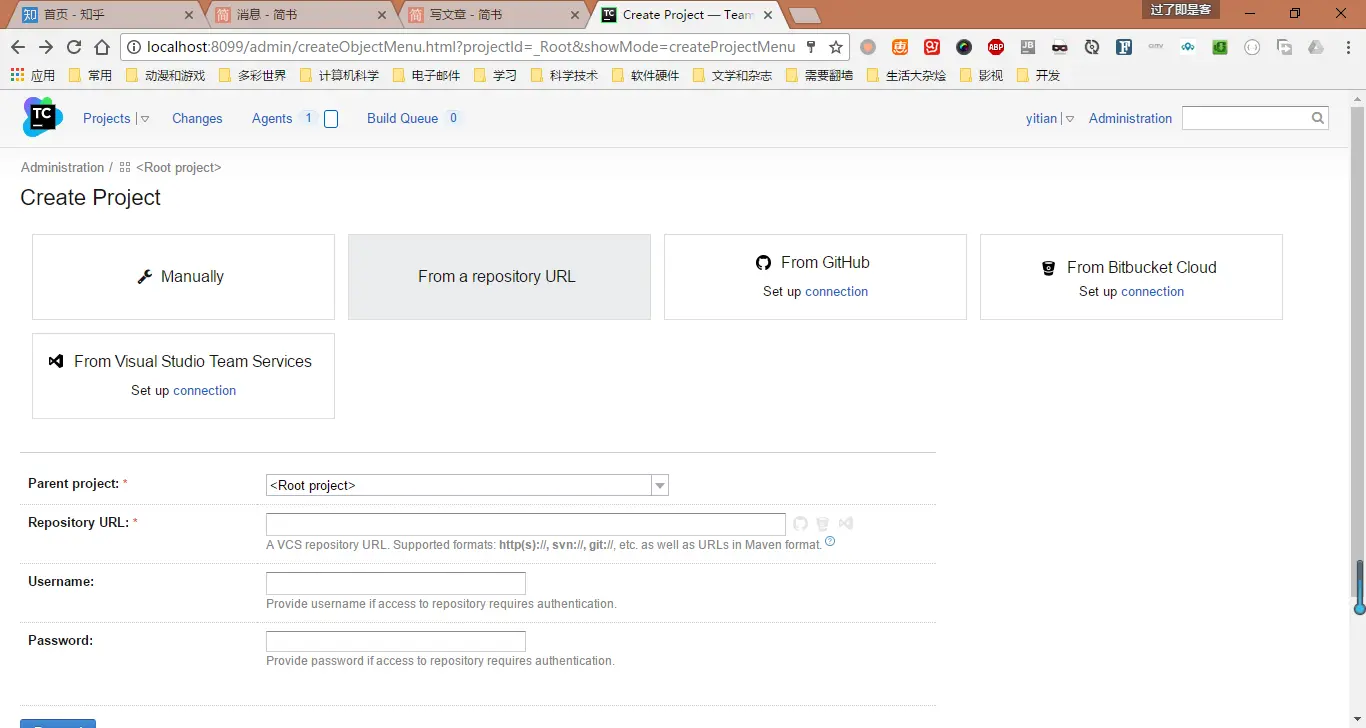Reload the page with the browser refresh icon
1366x728 pixels.
tap(74, 47)
